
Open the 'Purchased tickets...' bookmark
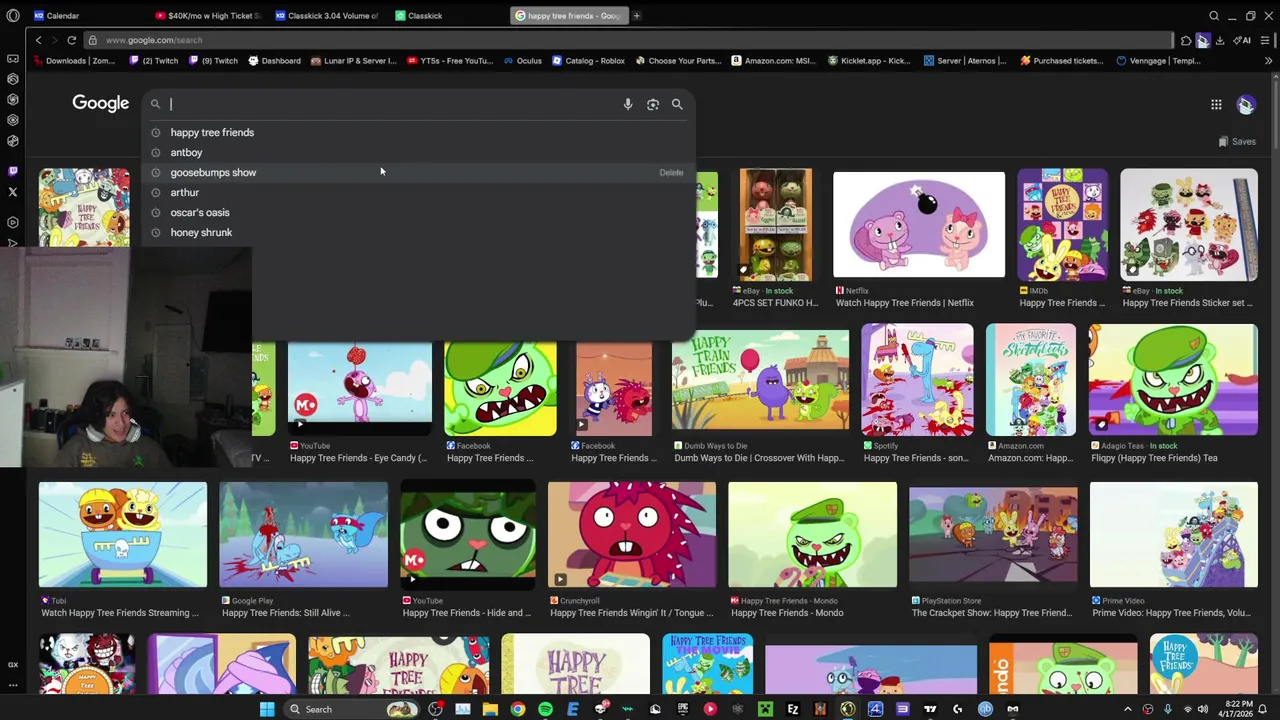coord(1062,61)
